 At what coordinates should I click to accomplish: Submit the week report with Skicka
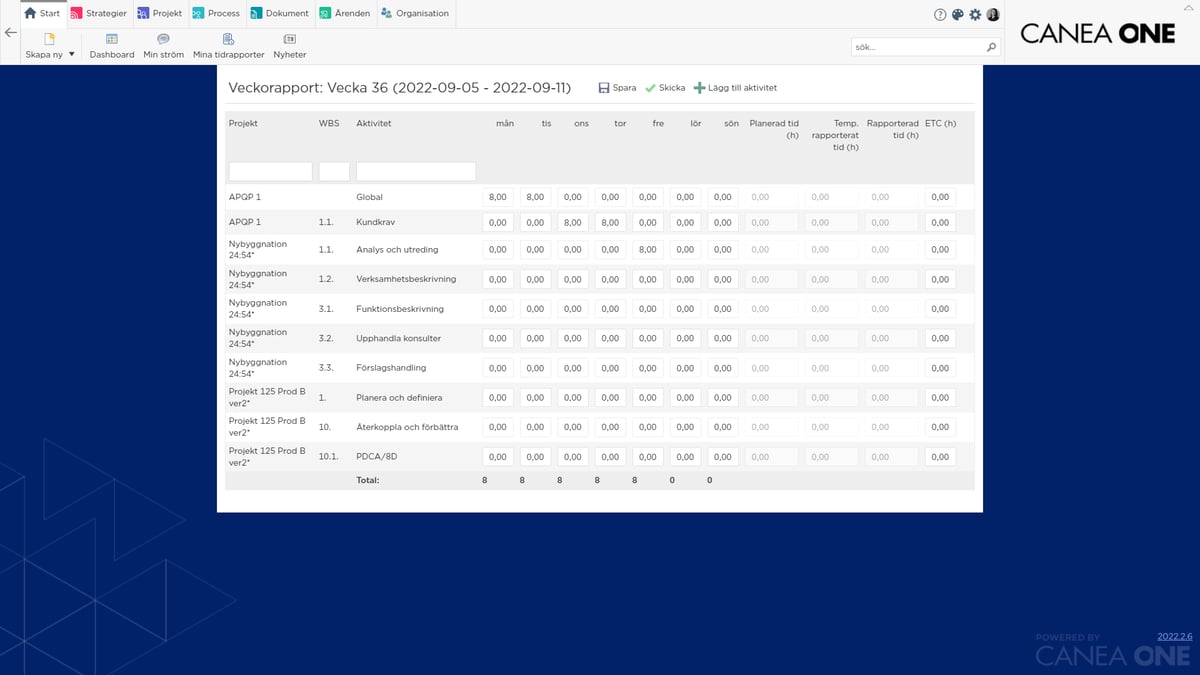click(665, 88)
